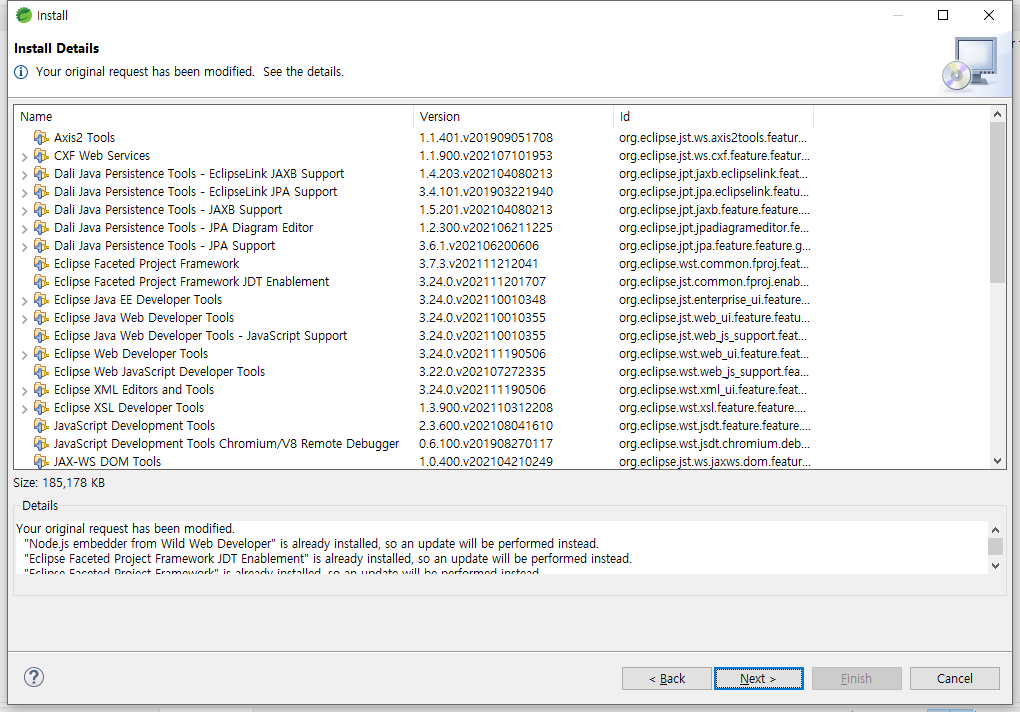The height and width of the screenshot is (712, 1020).
Task: Click the Node.js embedder line in Details
Action: (311, 544)
